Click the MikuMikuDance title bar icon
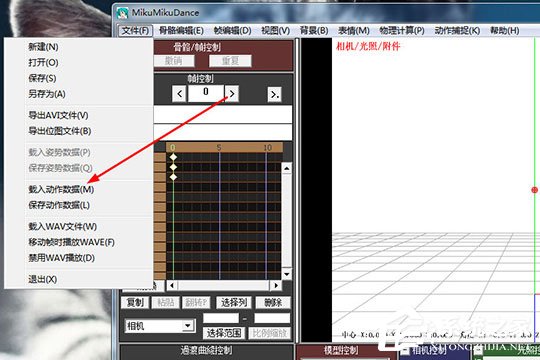 point(122,13)
